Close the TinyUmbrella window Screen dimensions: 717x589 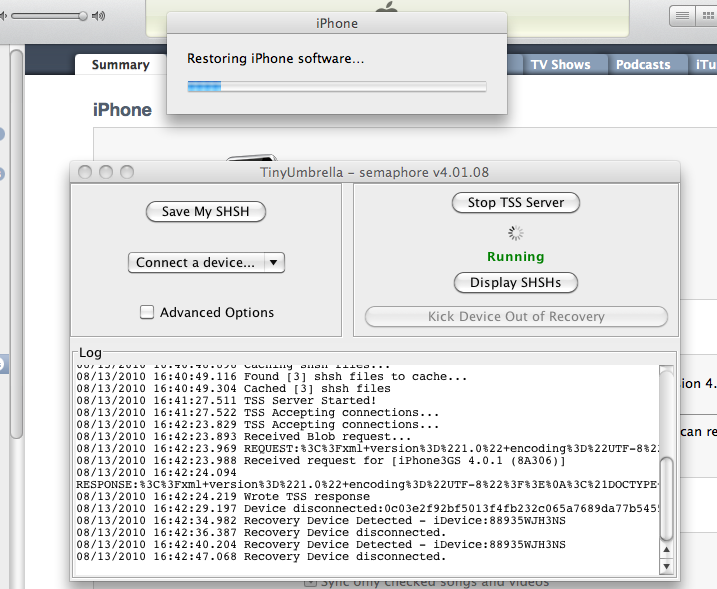point(85,172)
